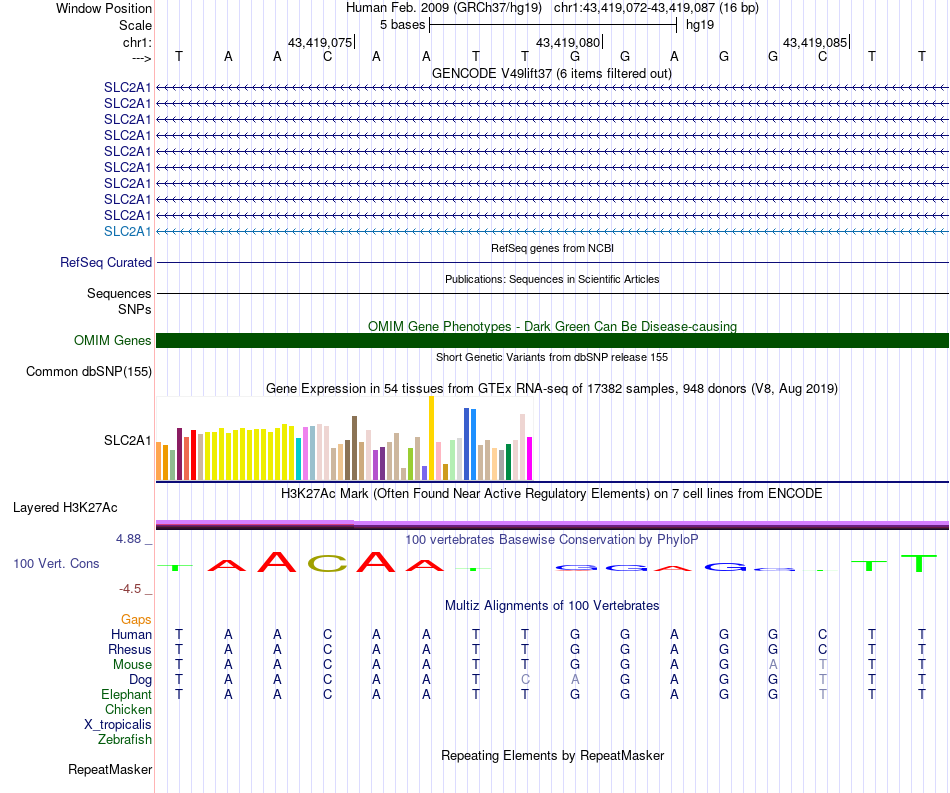The image size is (950, 793).
Task: Click the hg19 assembly label beside scale bar
Action: pyautogui.click(x=700, y=25)
